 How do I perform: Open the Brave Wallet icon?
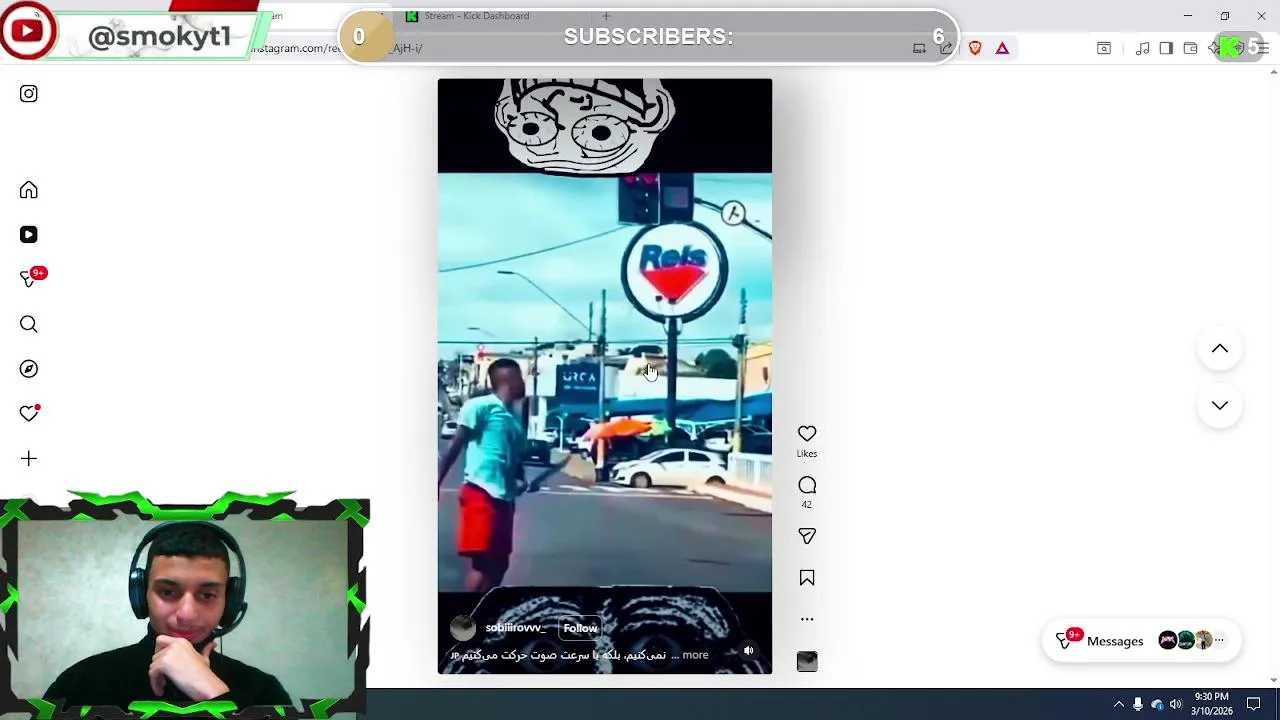pyautogui.click(x=1190, y=48)
